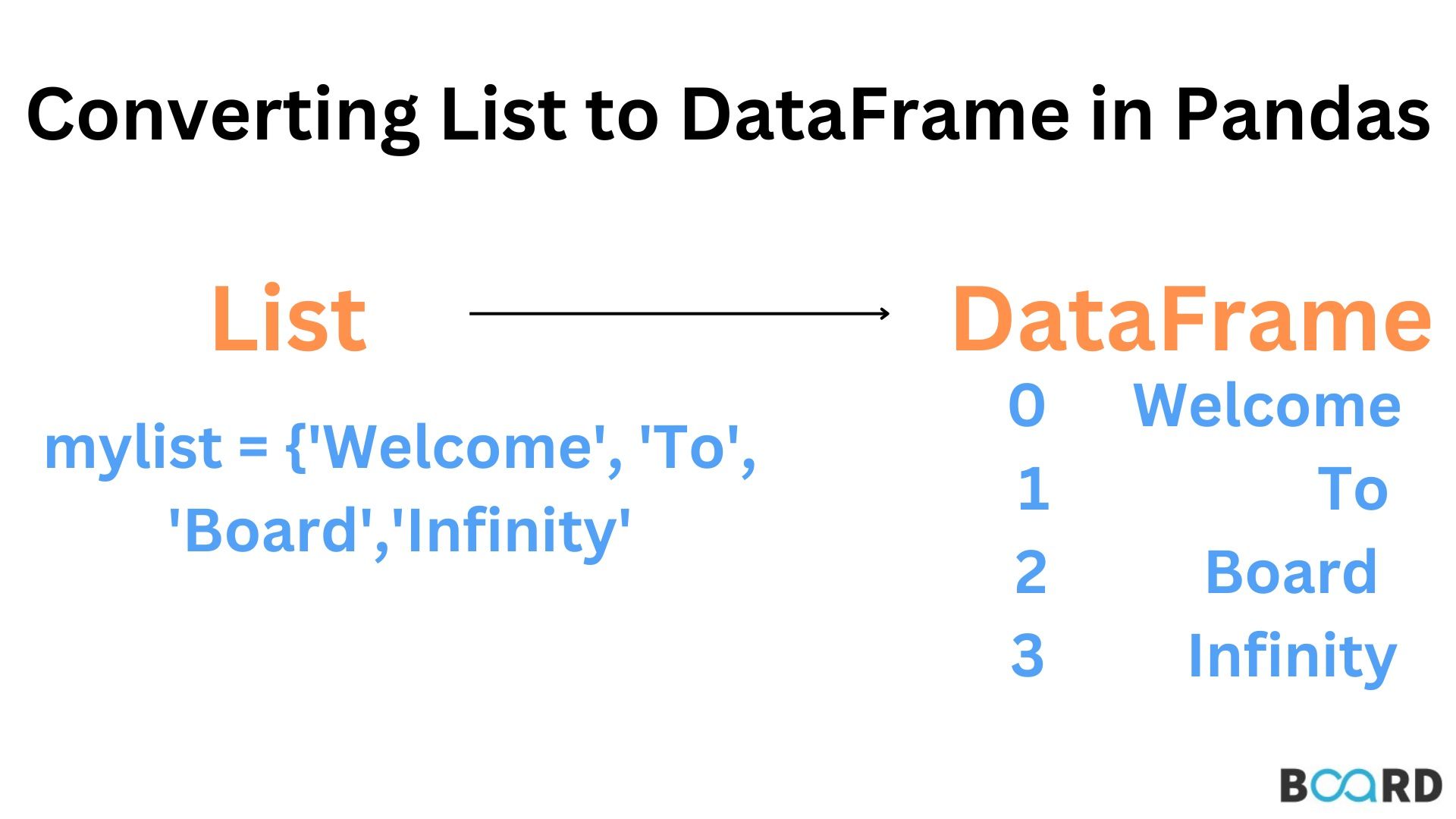1456x819 pixels.
Task: Click the Welcome value in the DataFrame output
Action: point(1266,406)
